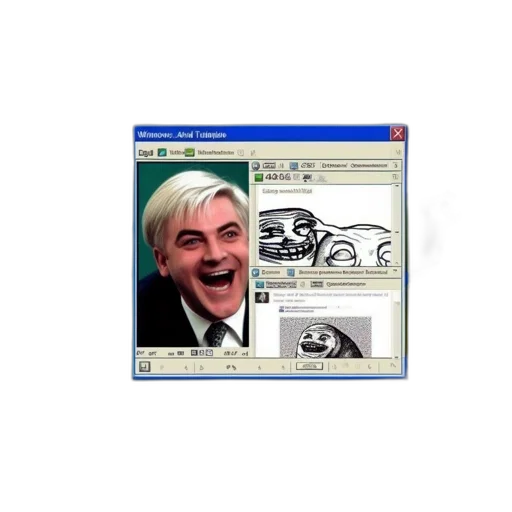Expand the arrow at the right end of the lower panel header
Viewport: 512px width, 512px height.
click(x=395, y=272)
